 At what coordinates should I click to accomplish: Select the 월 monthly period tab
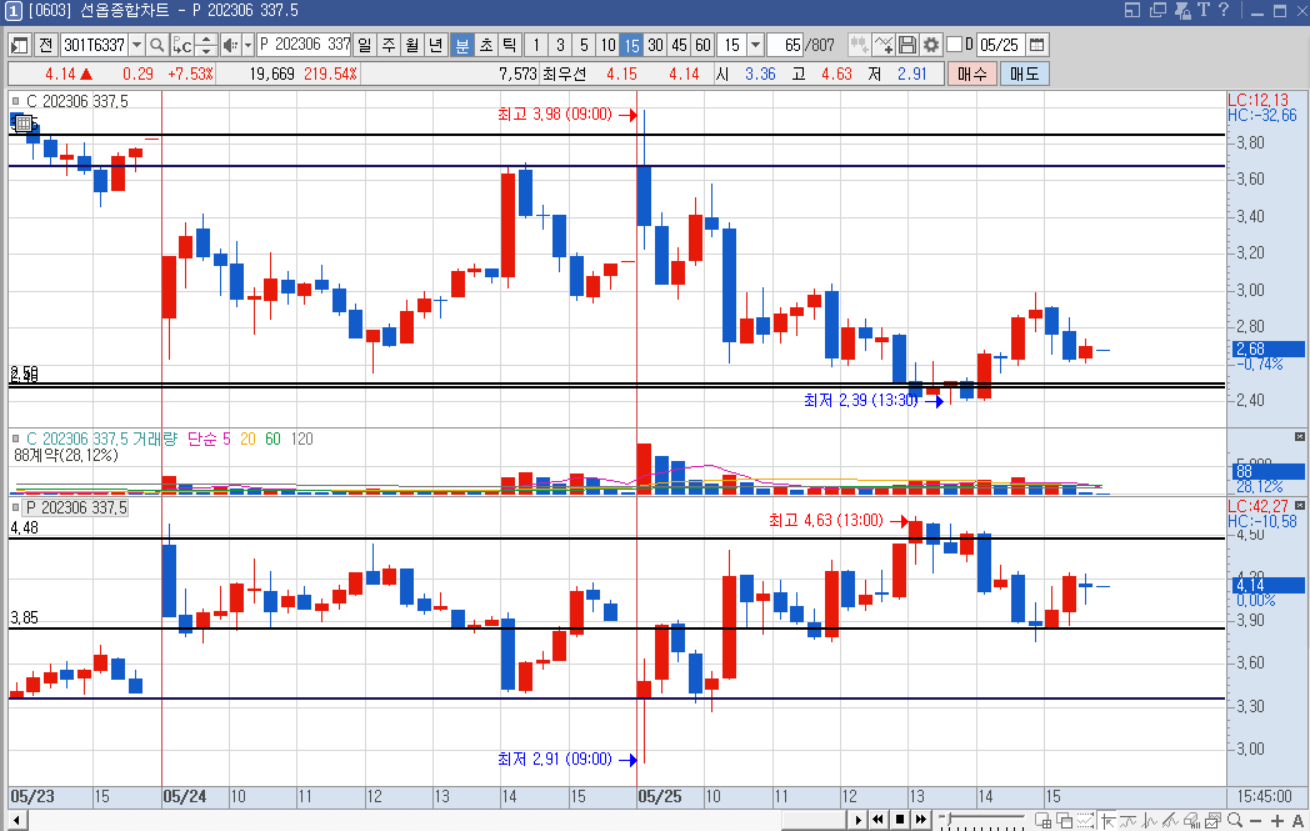(412, 45)
